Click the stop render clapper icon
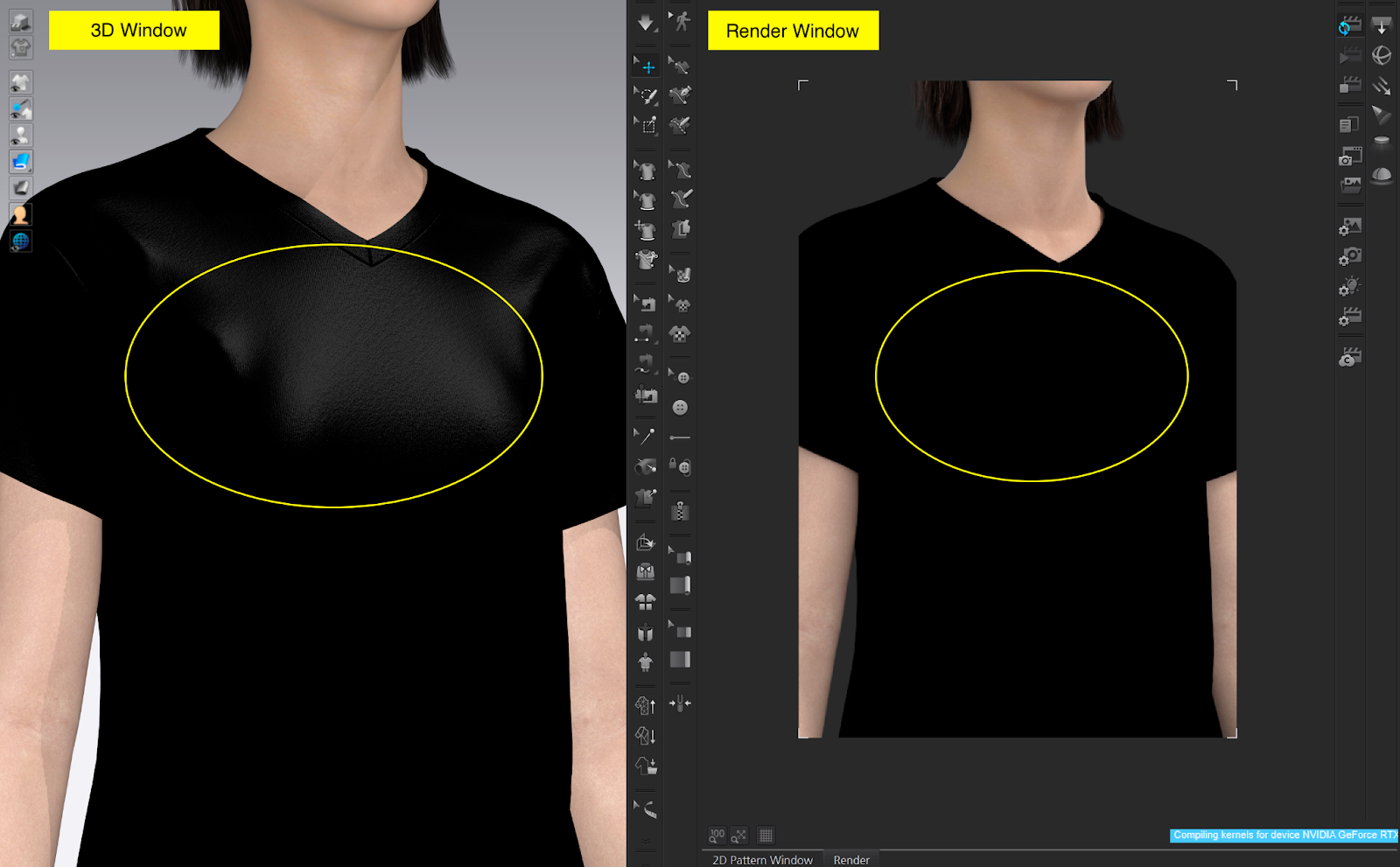Image resolution: width=1400 pixels, height=867 pixels. pyautogui.click(x=1349, y=85)
